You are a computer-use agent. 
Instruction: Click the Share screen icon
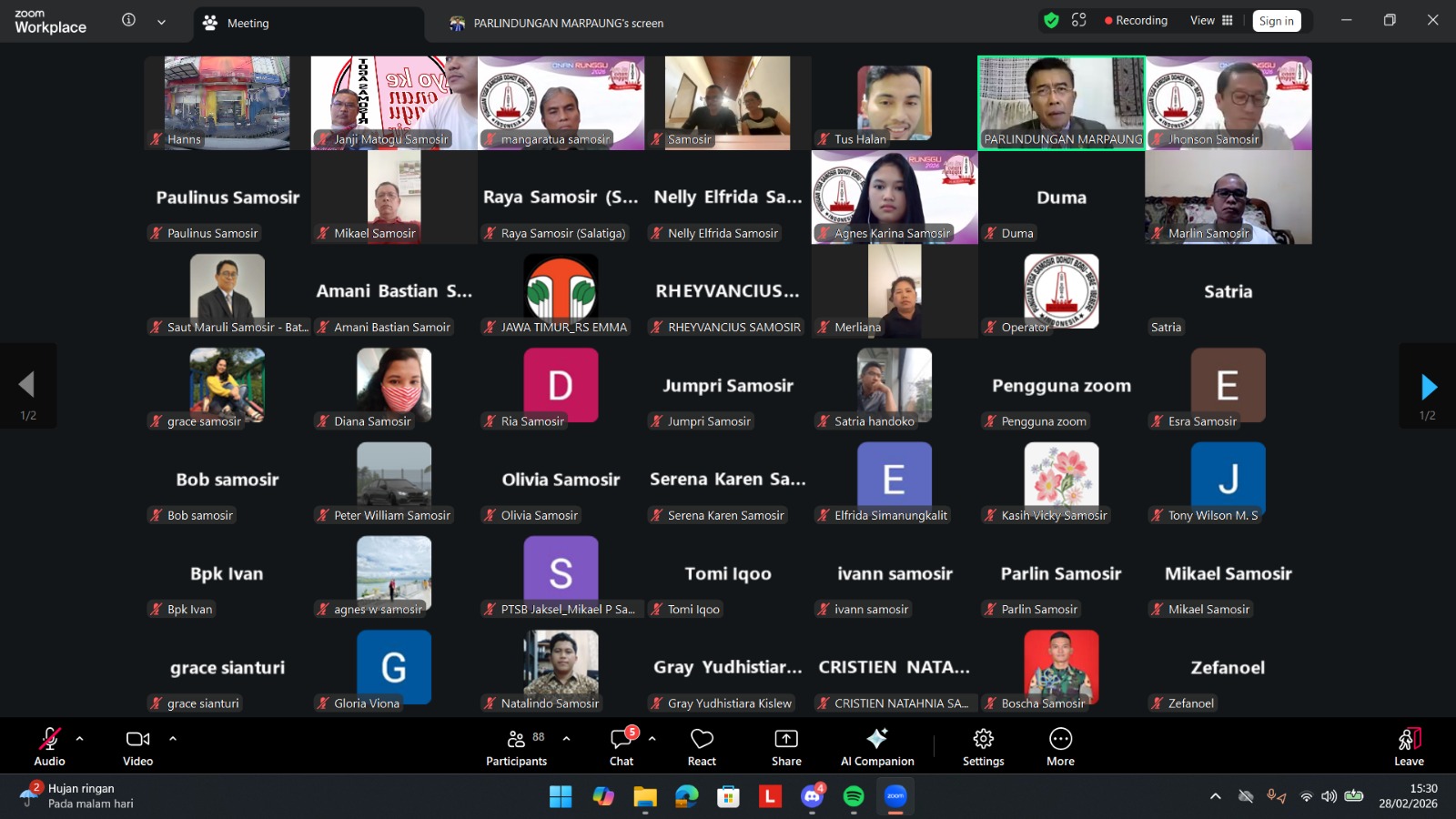786,746
